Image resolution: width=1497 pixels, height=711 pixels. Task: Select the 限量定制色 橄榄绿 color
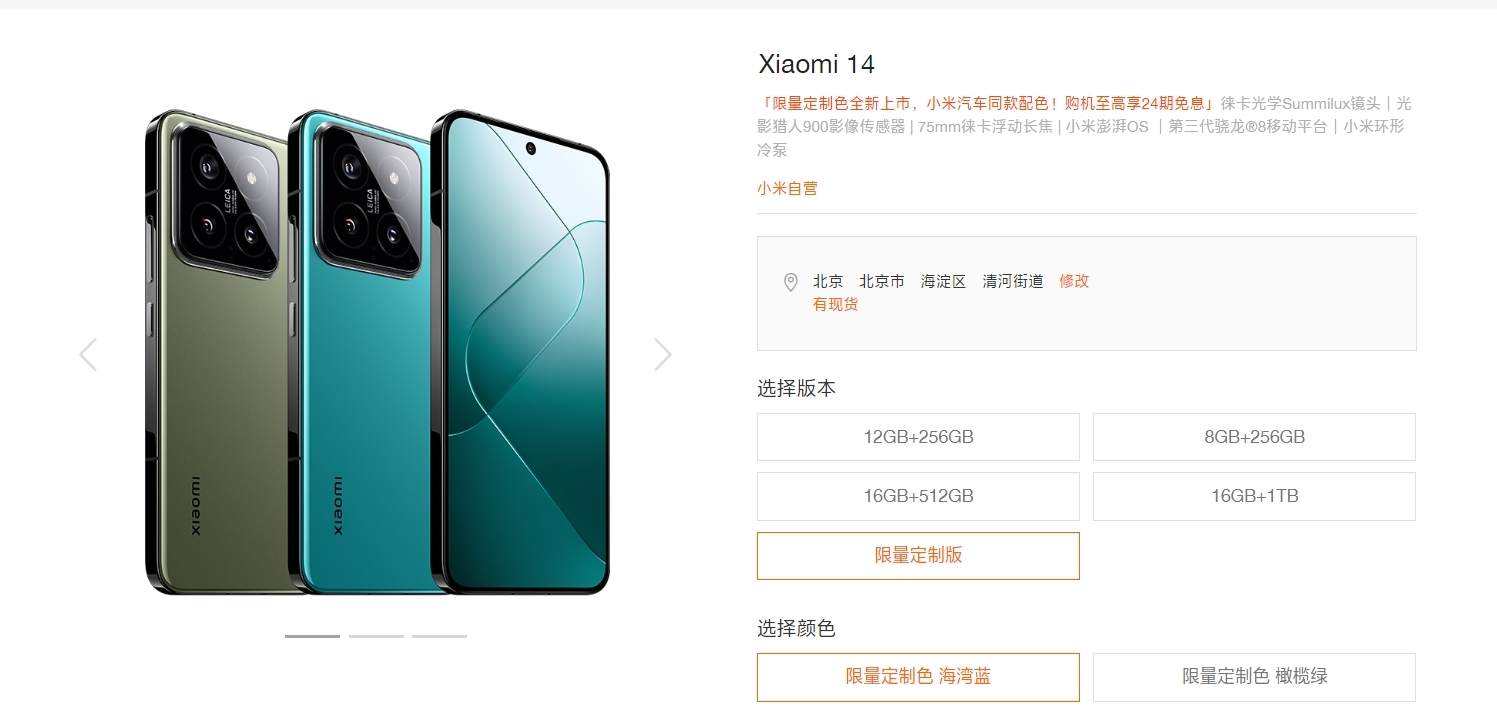click(x=1254, y=677)
